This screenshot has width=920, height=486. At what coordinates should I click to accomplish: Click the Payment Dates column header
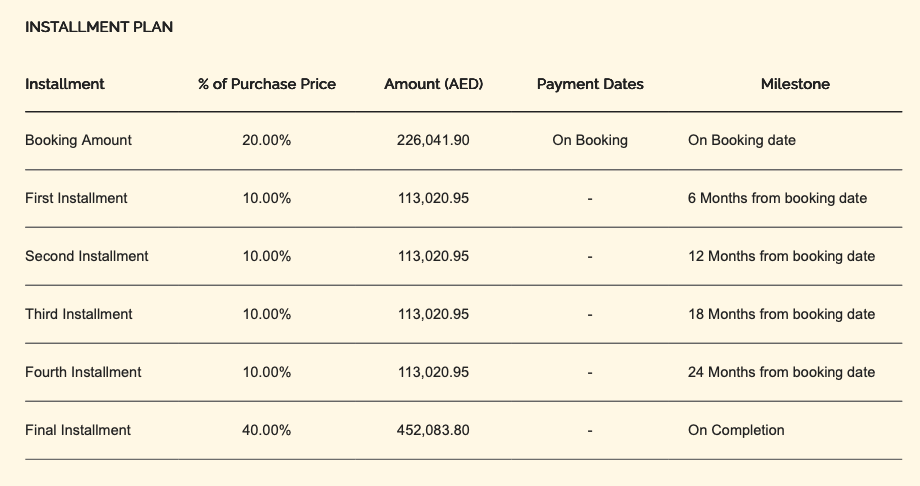590,84
